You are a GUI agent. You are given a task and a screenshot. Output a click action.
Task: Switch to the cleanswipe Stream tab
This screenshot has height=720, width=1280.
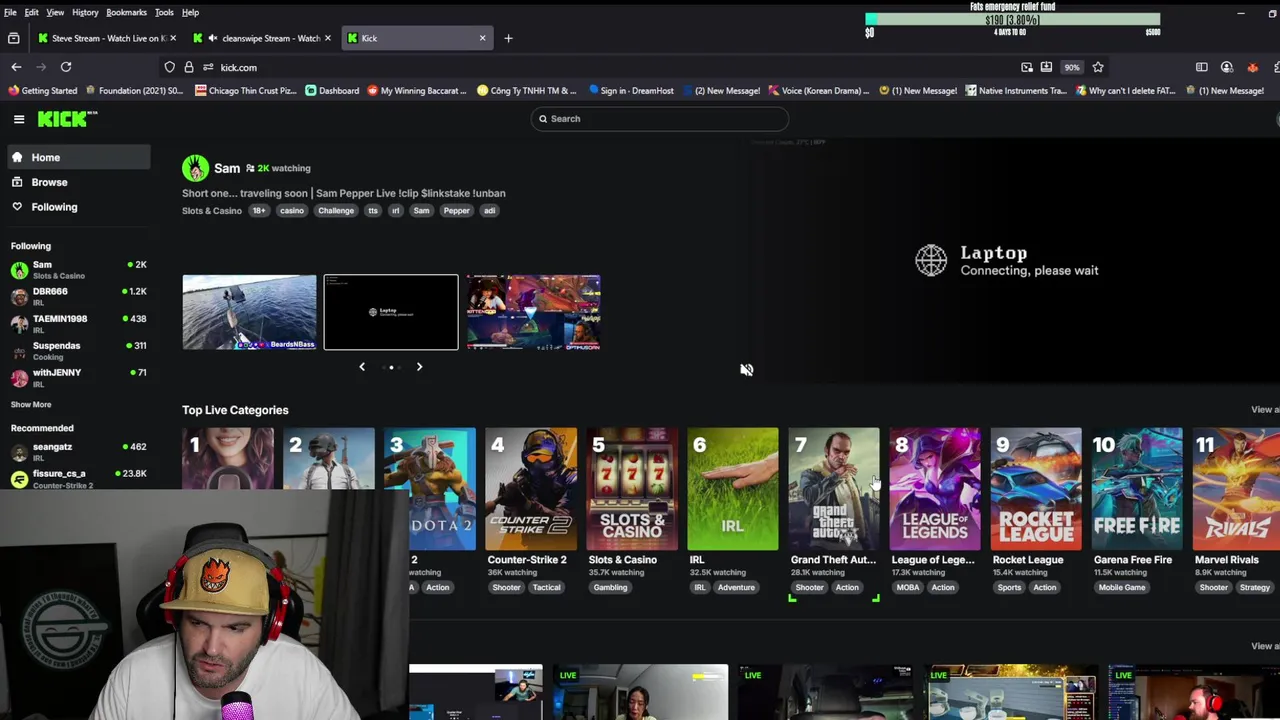click(262, 38)
